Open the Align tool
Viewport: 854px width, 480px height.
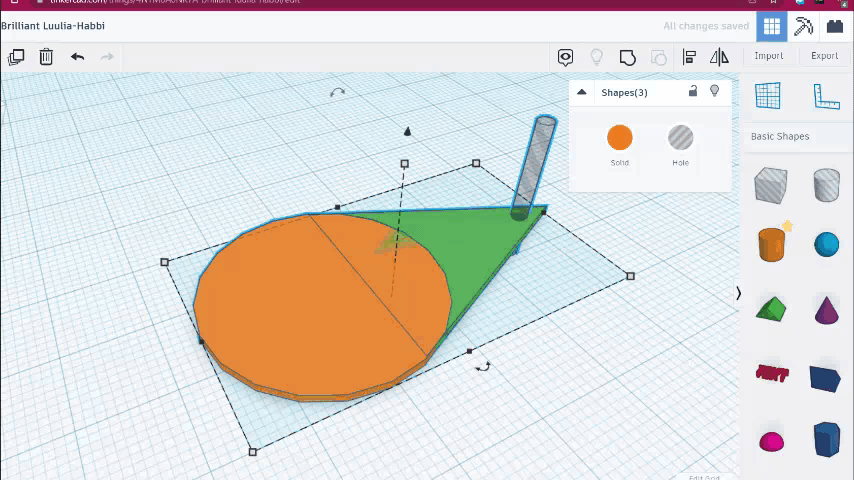689,57
